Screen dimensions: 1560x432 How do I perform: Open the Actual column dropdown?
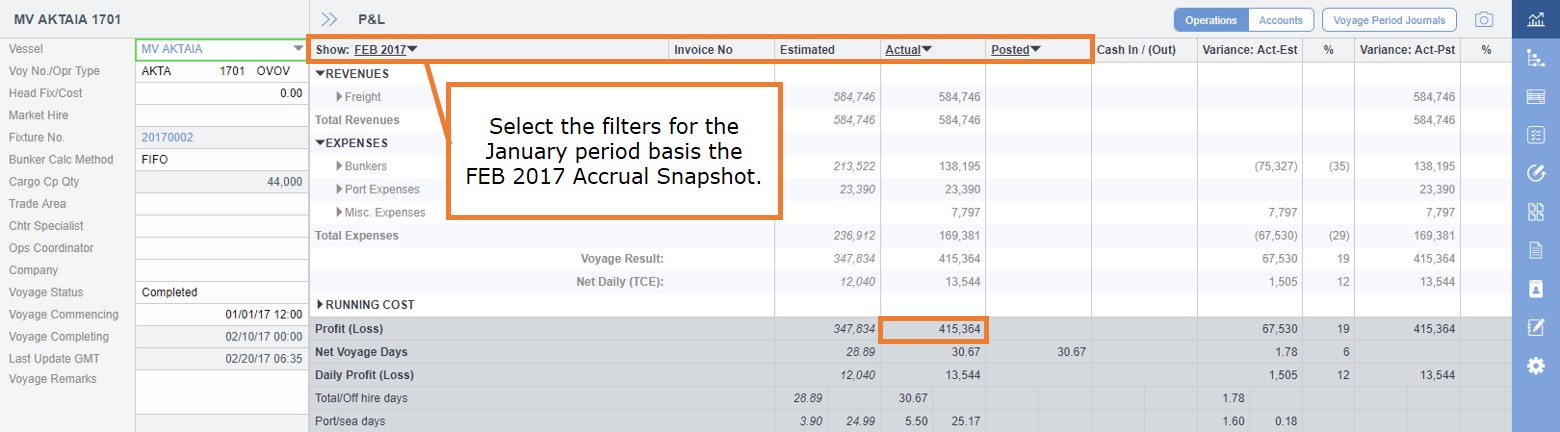908,49
